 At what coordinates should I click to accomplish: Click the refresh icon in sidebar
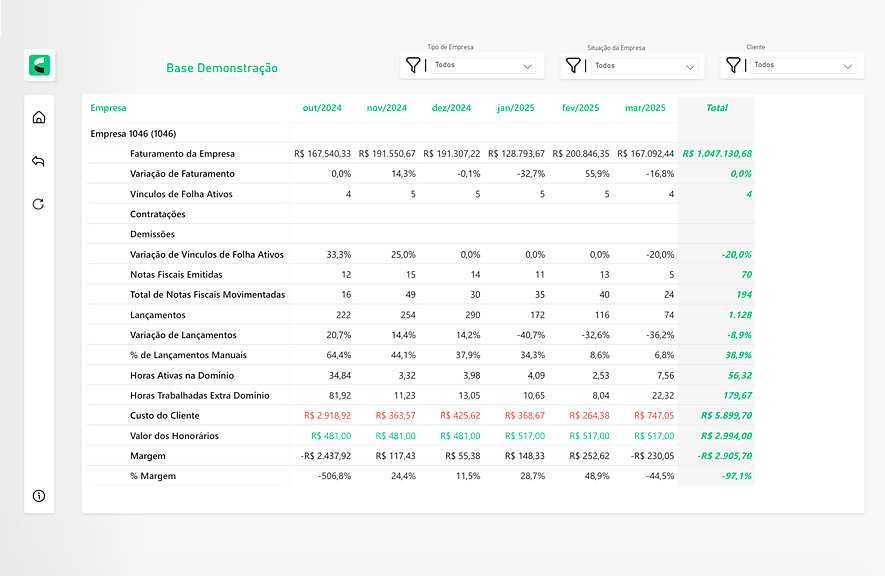click(x=39, y=204)
